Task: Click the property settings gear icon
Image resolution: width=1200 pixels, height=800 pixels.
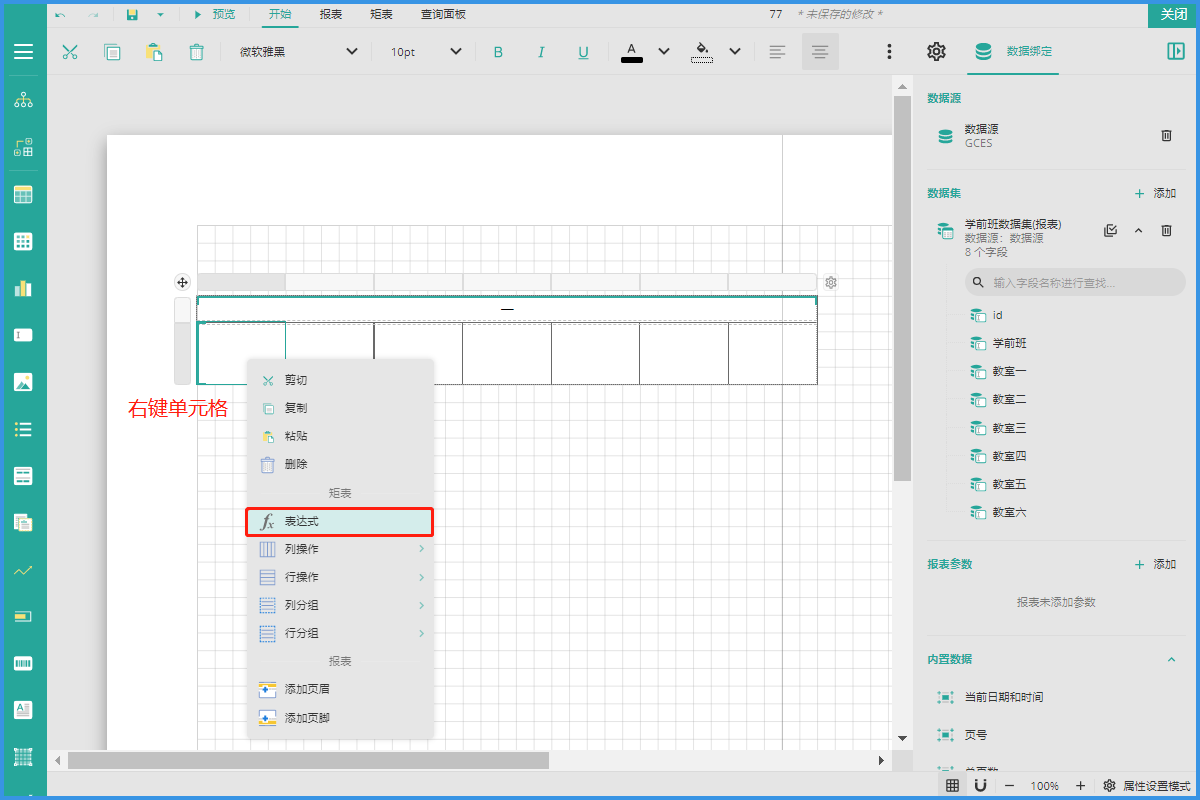Action: pyautogui.click(x=936, y=52)
